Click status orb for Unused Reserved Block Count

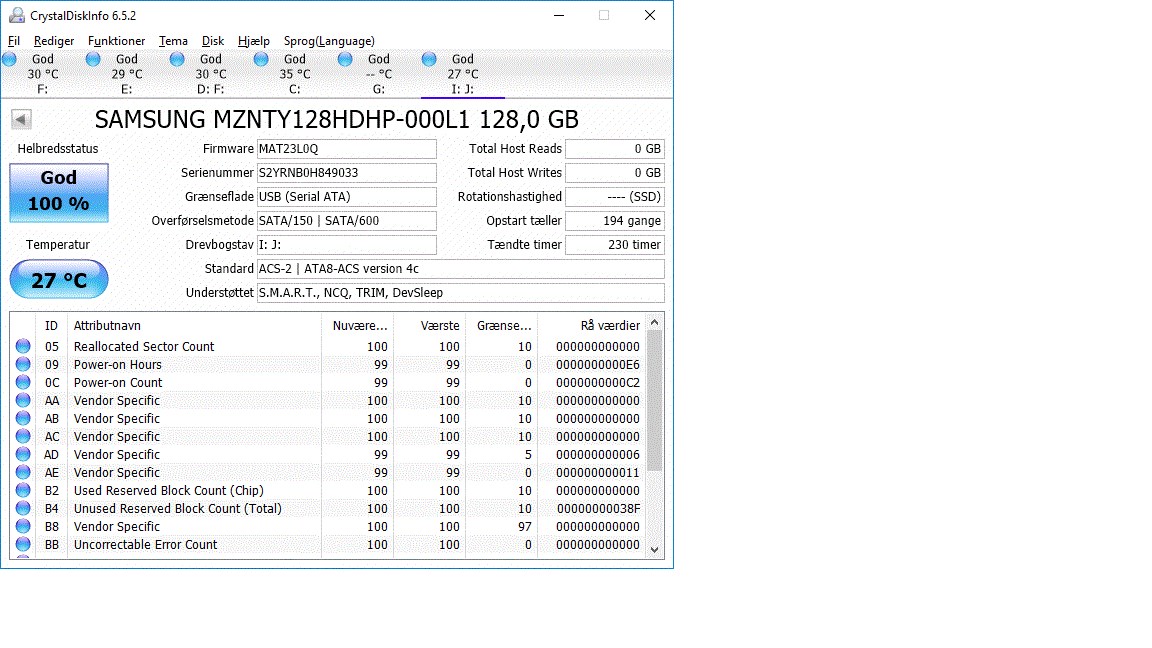[x=23, y=509]
